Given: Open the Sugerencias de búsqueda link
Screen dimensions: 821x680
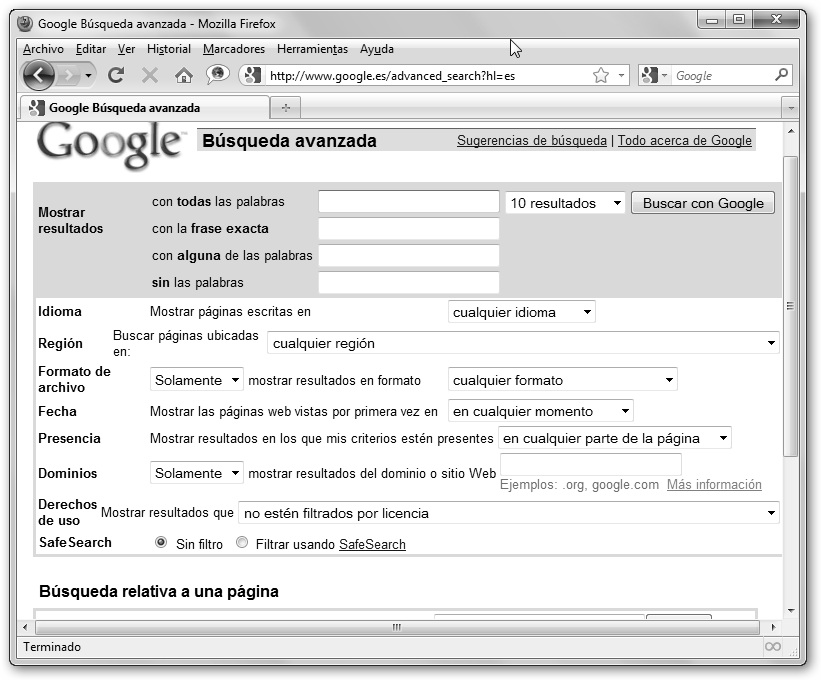Looking at the screenshot, I should click(532, 141).
